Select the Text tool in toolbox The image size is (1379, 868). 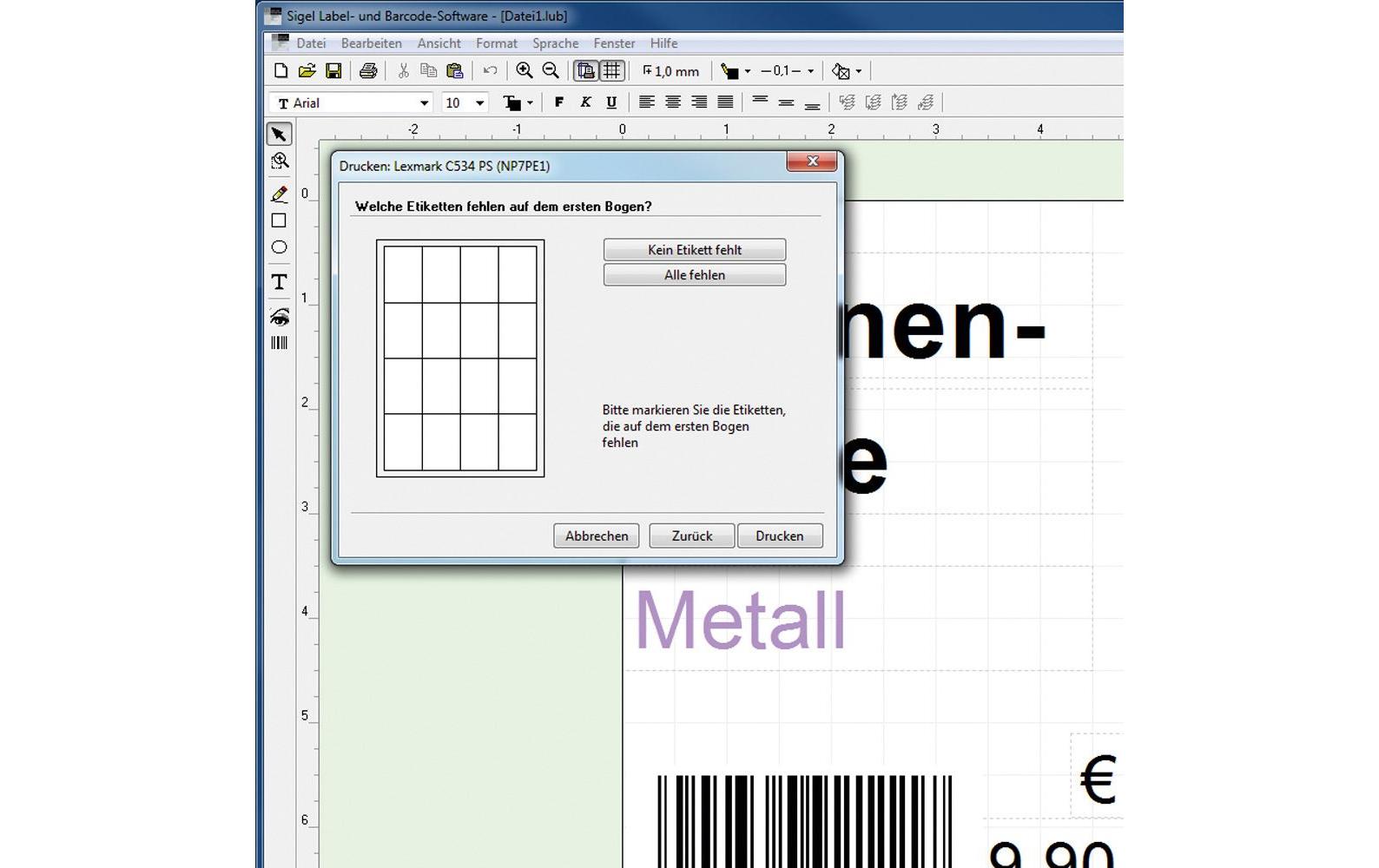point(279,282)
